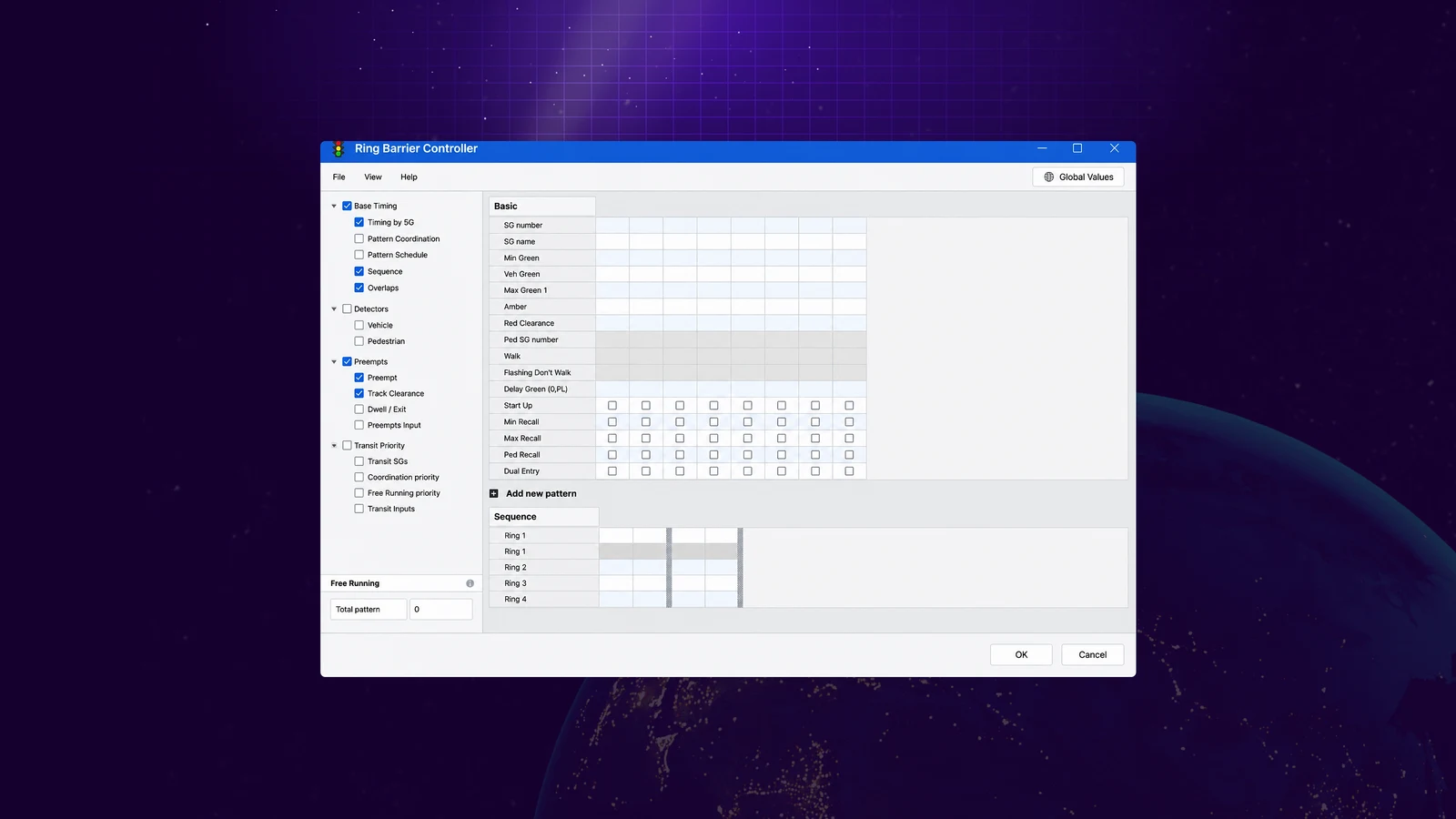Enable Pattern Coordination checkbox

click(359, 238)
